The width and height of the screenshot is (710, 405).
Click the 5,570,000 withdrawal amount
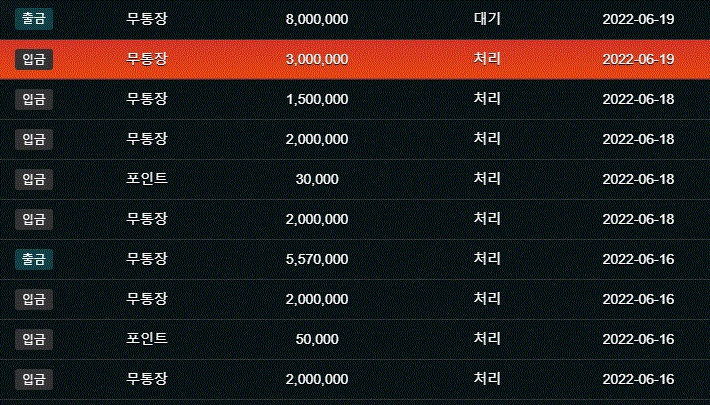coord(317,259)
